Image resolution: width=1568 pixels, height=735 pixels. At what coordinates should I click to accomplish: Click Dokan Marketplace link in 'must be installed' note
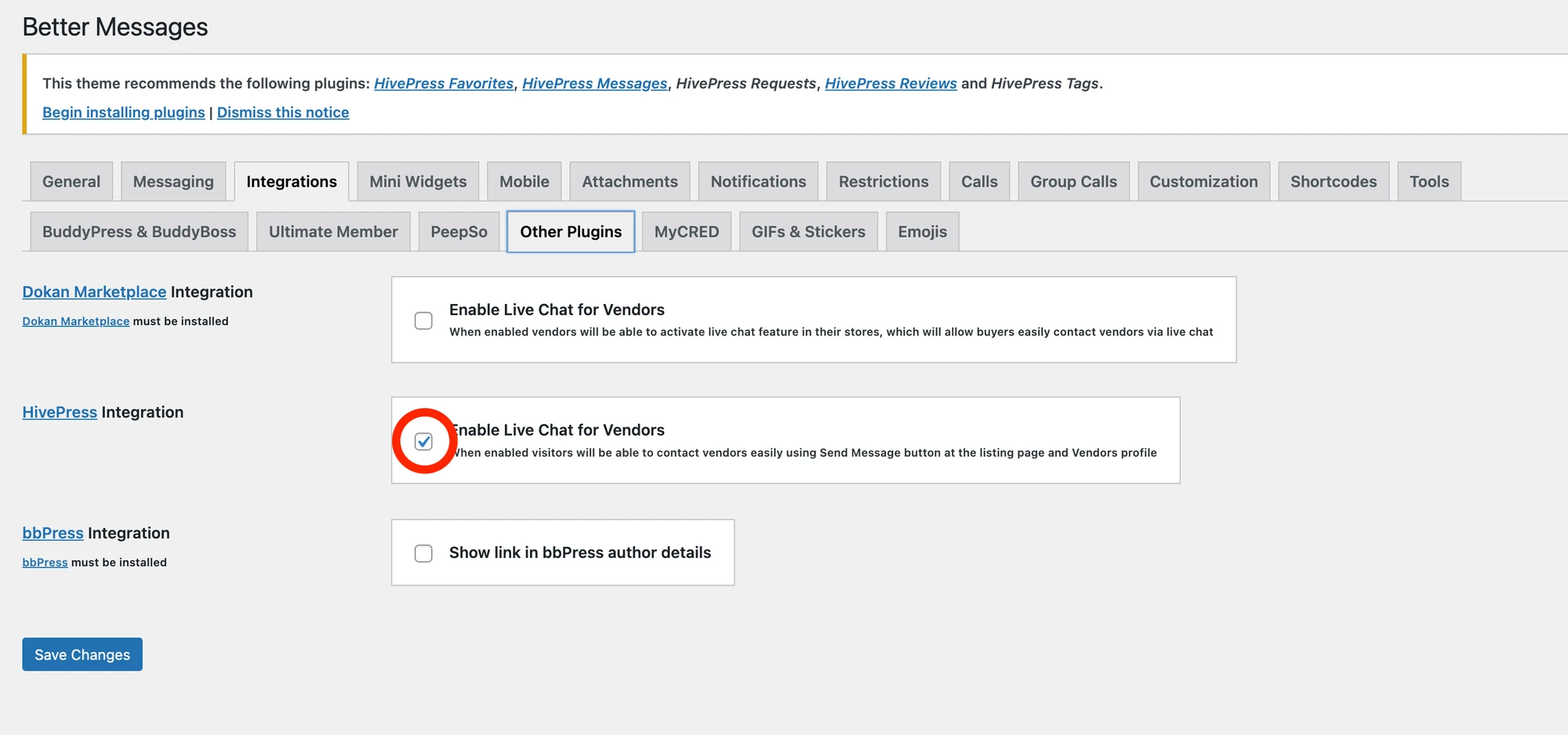click(76, 321)
